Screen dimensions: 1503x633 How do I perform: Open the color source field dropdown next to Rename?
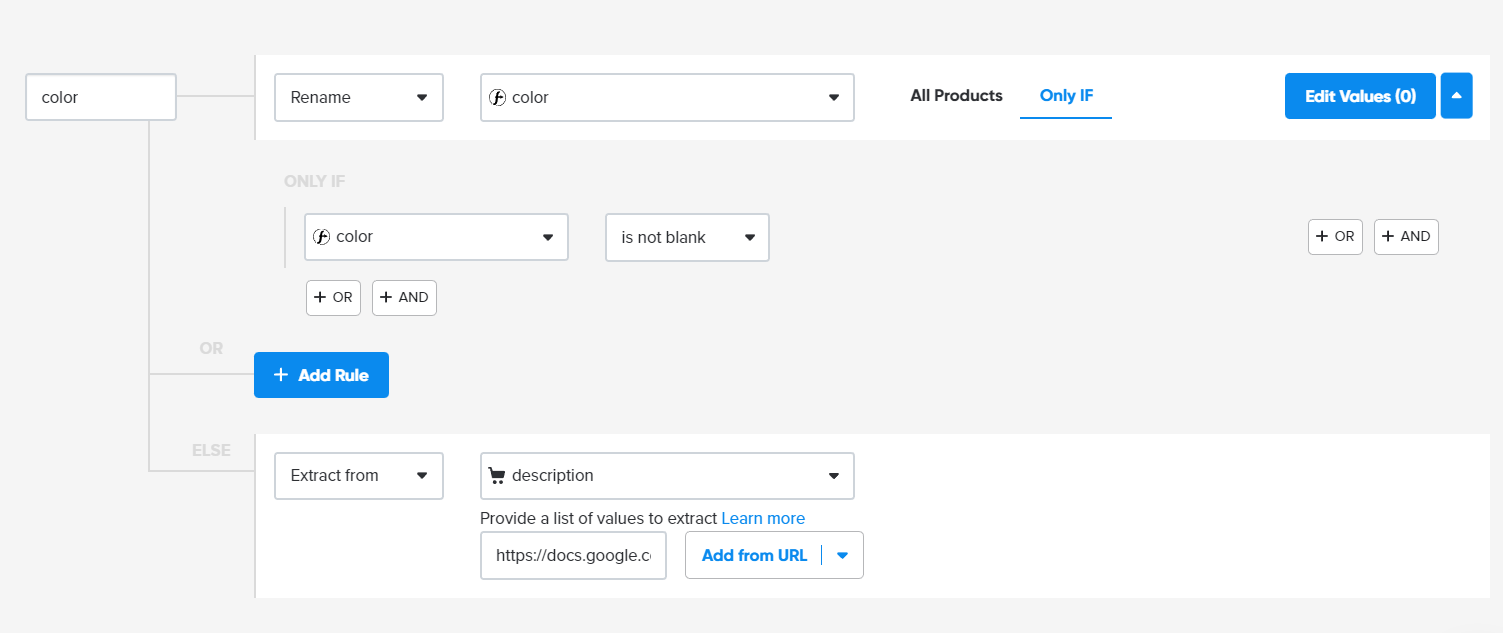(x=667, y=97)
